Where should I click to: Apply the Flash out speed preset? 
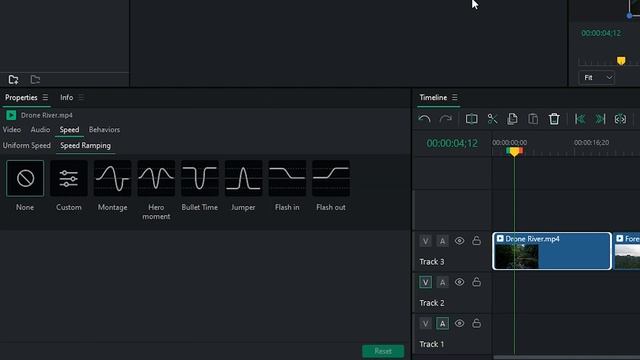tap(331, 178)
